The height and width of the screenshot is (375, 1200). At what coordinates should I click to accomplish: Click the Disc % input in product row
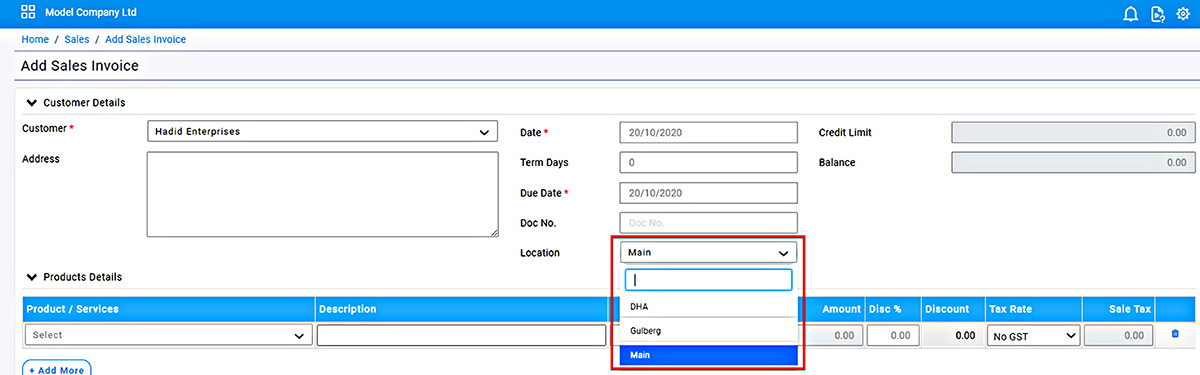pyautogui.click(x=893, y=336)
